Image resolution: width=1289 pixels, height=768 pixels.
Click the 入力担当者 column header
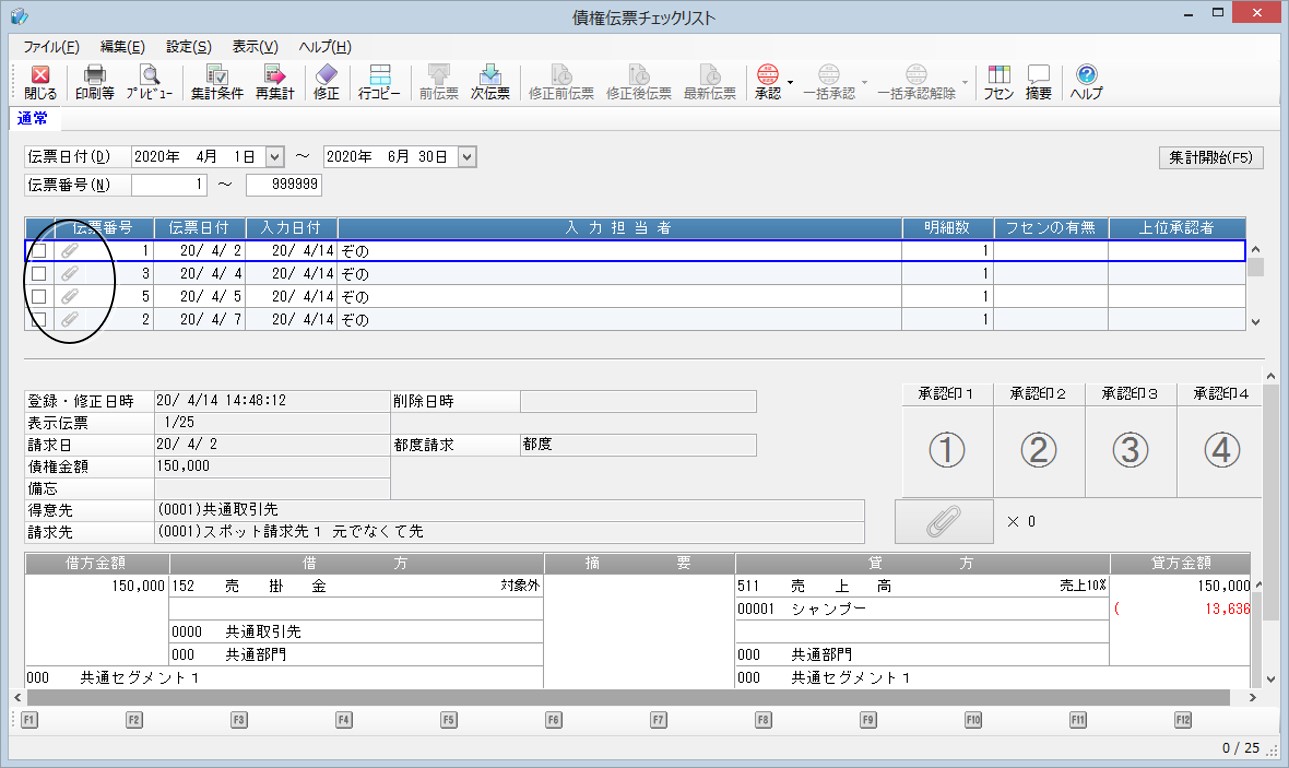pos(619,228)
